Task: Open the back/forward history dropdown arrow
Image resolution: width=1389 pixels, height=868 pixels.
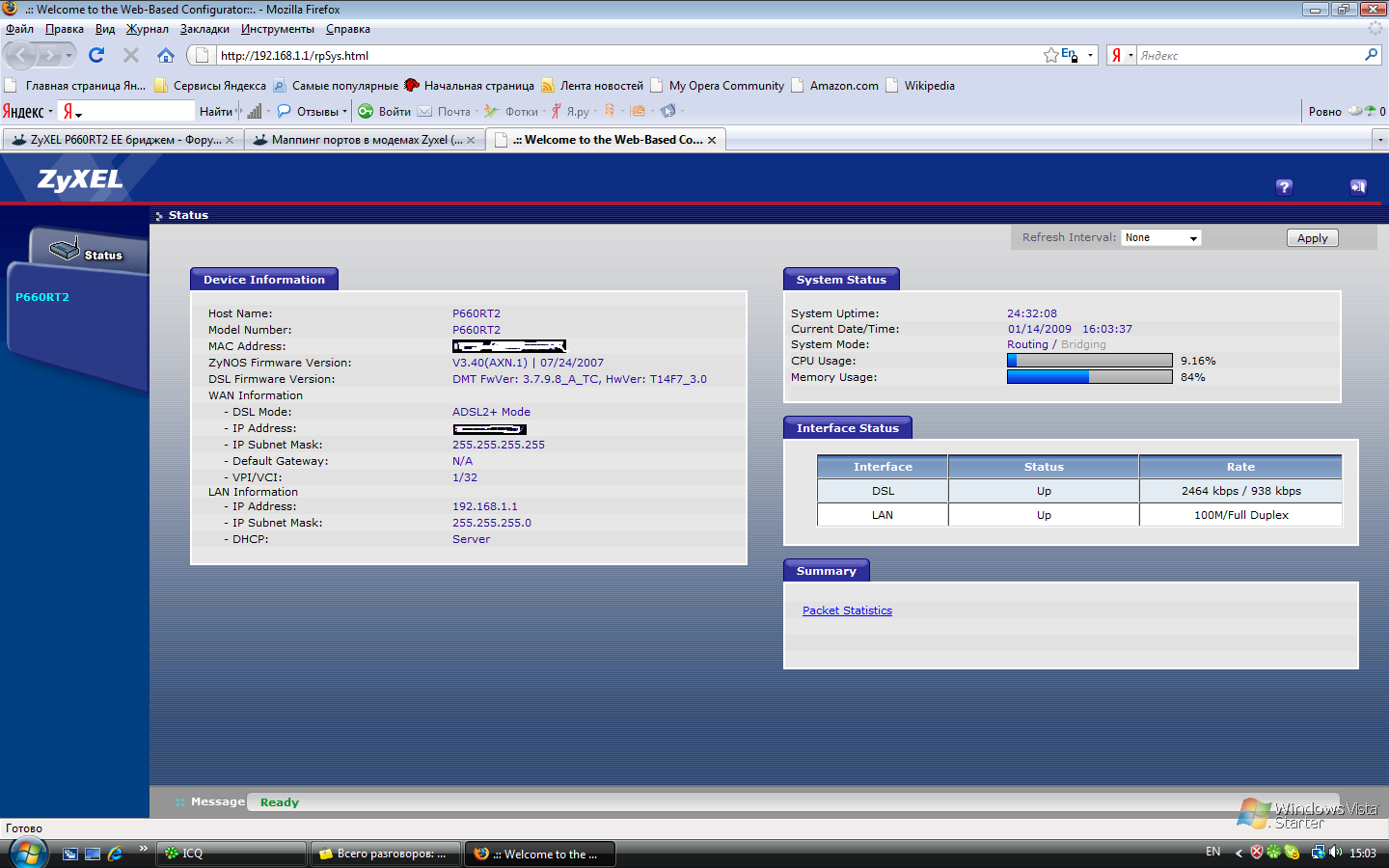Action: click(x=68, y=55)
